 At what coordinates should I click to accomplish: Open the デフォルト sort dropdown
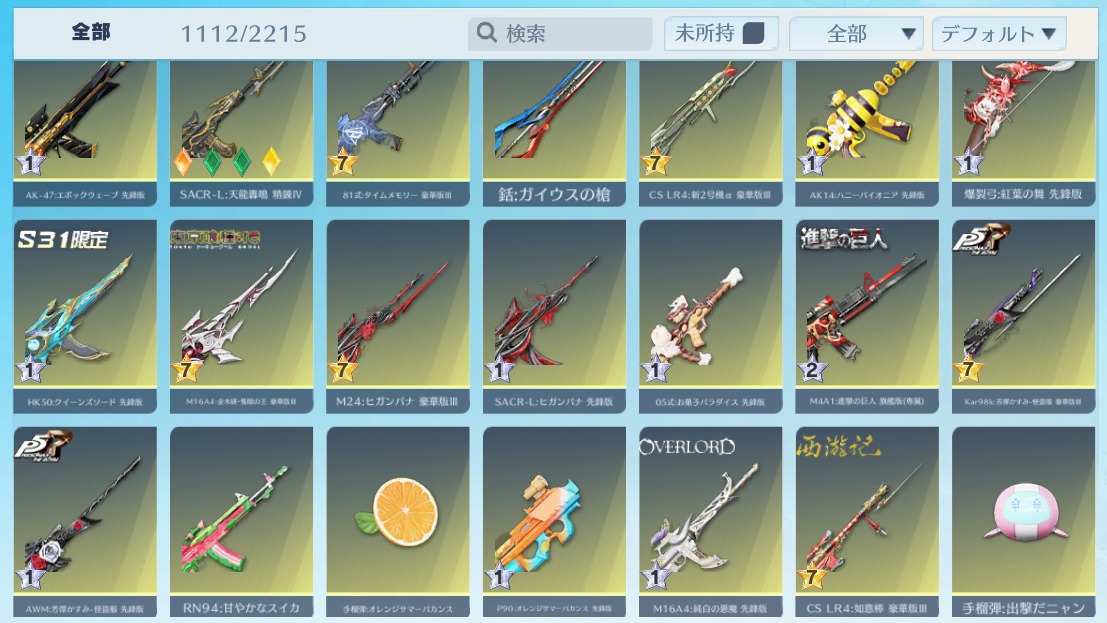tap(999, 34)
